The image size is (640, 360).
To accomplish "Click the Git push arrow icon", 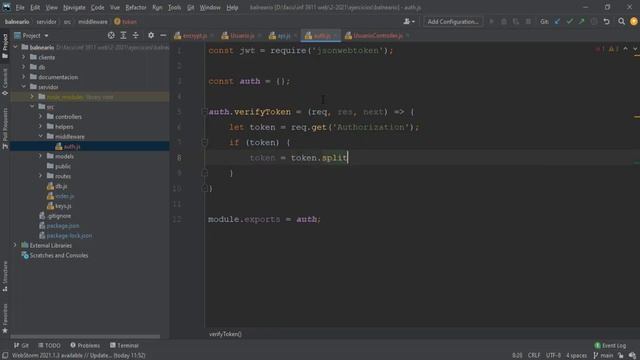I will coord(582,22).
